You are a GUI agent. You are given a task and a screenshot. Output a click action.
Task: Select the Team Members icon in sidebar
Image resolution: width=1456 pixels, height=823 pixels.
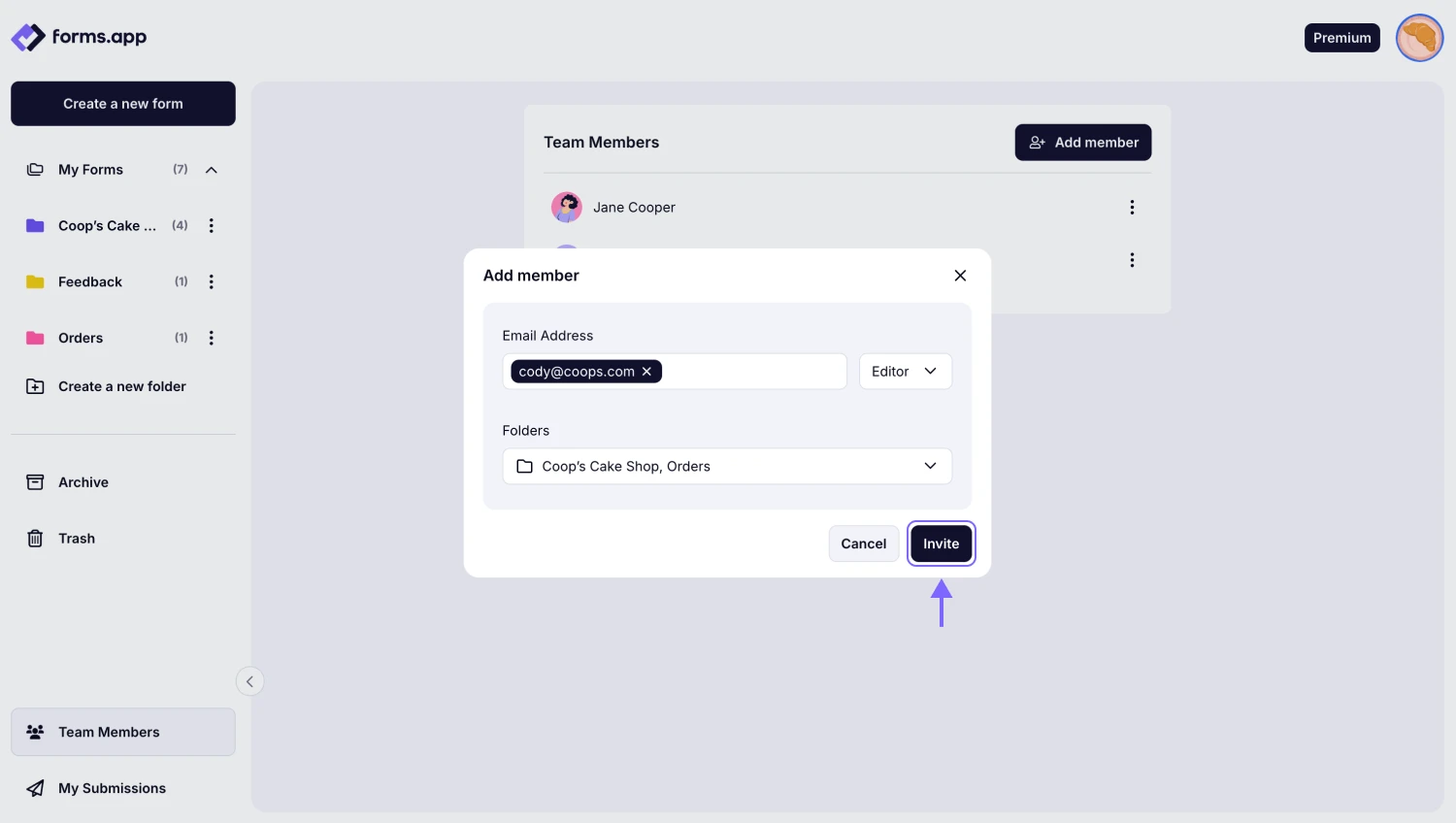(35, 732)
